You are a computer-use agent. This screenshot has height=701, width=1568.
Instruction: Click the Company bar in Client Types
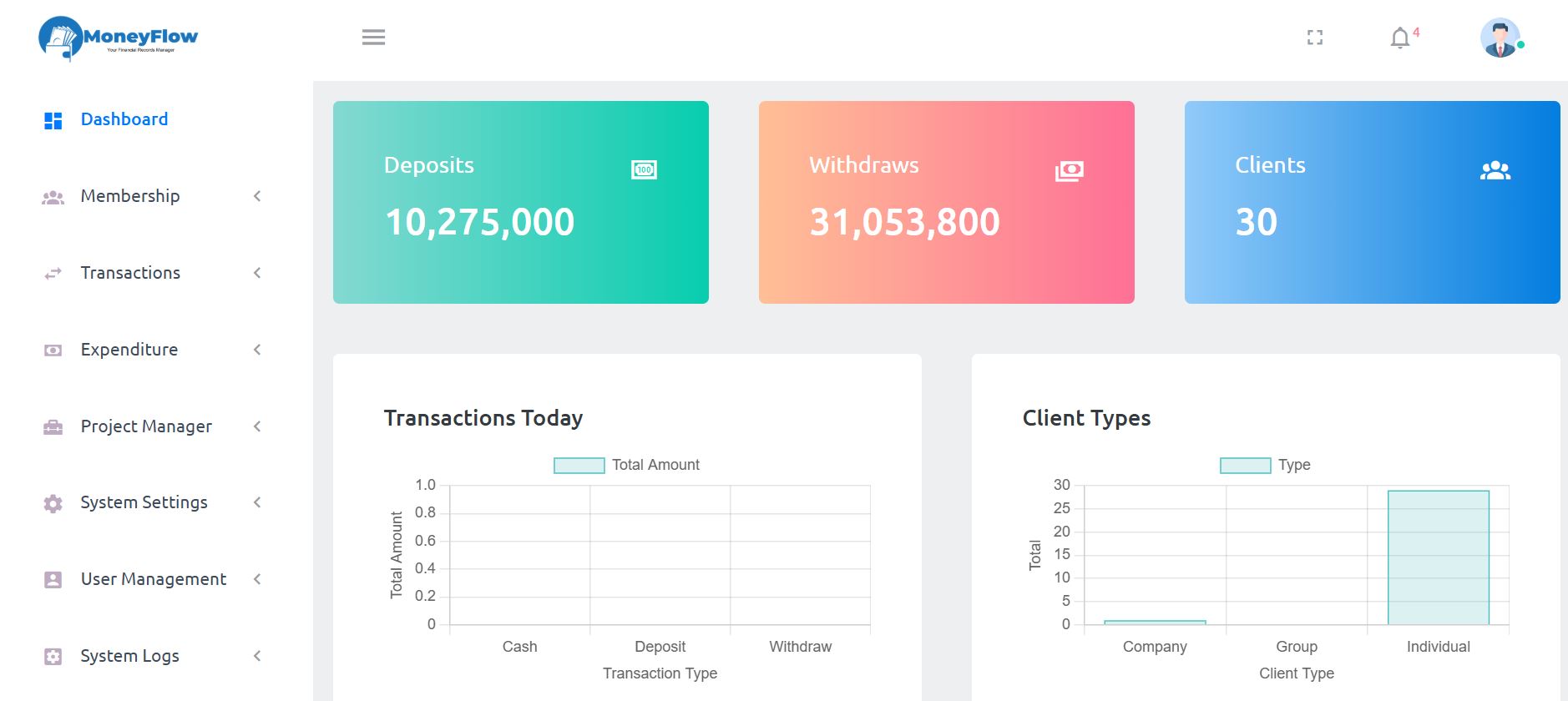click(1155, 622)
